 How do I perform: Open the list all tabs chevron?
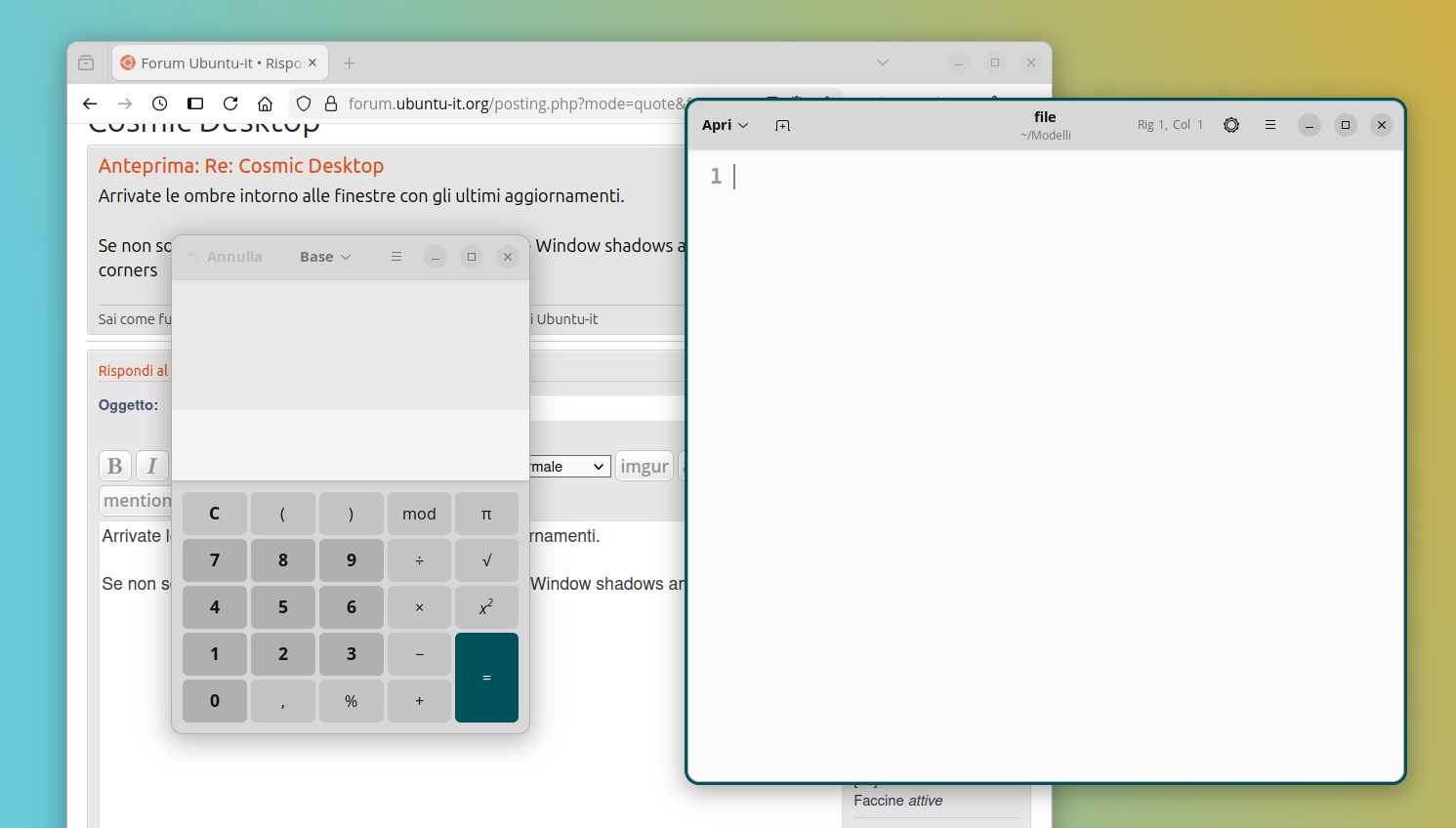pyautogui.click(x=883, y=62)
